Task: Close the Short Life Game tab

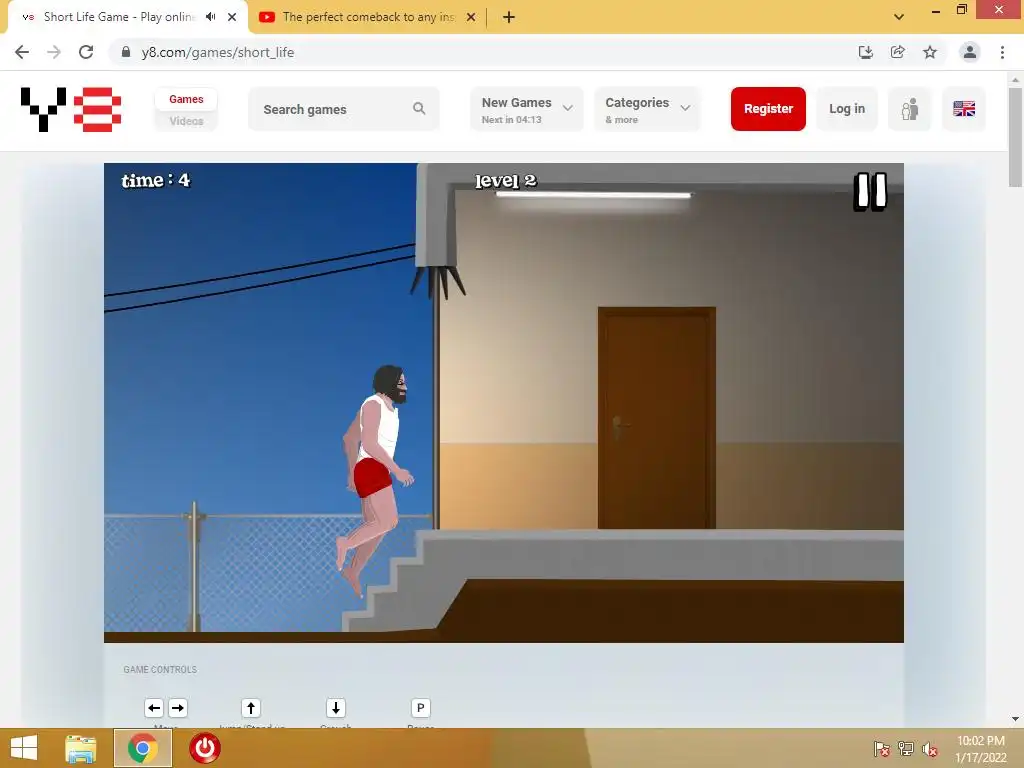Action: click(x=232, y=17)
